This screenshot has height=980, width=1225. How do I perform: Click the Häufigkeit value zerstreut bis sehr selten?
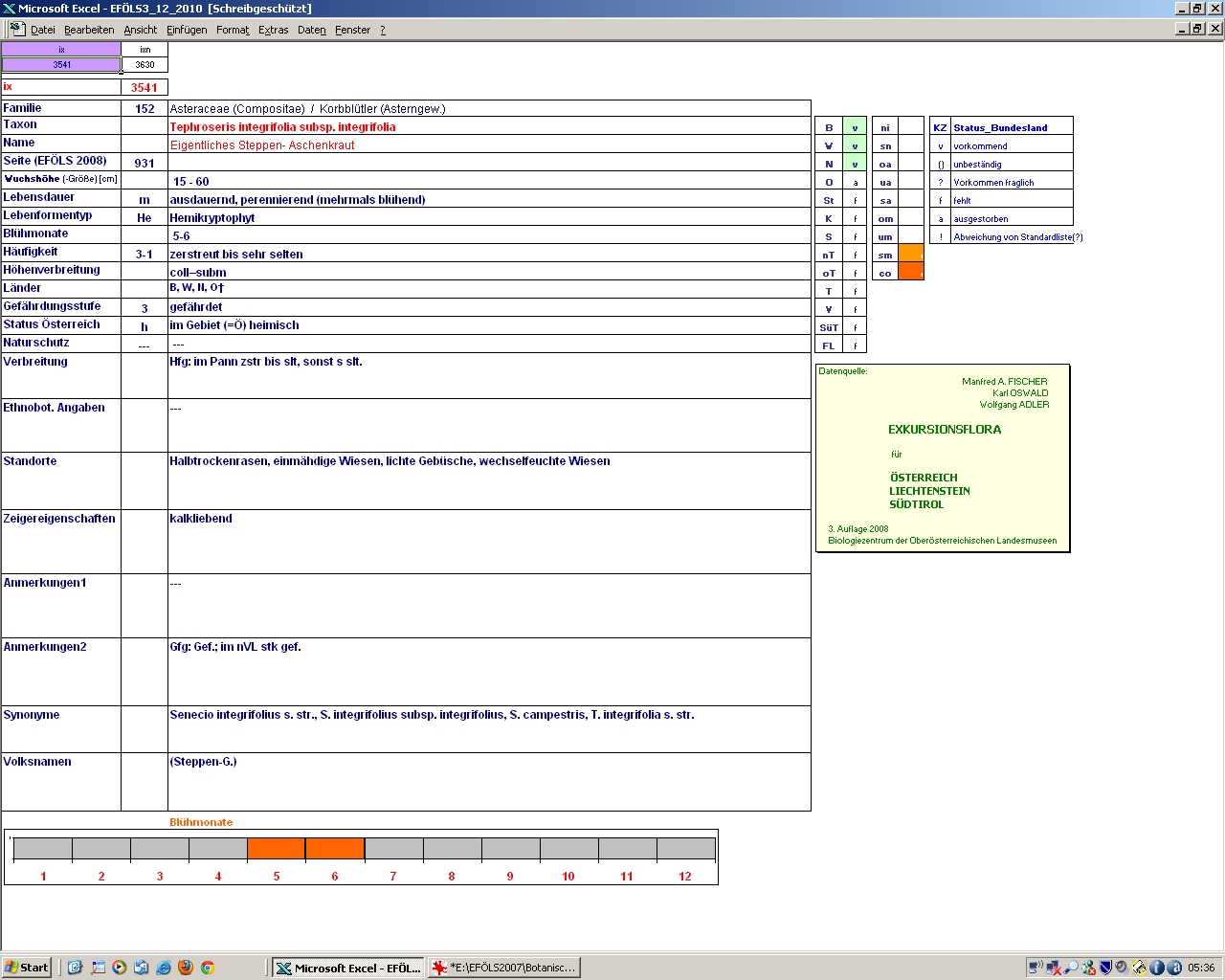236,255
